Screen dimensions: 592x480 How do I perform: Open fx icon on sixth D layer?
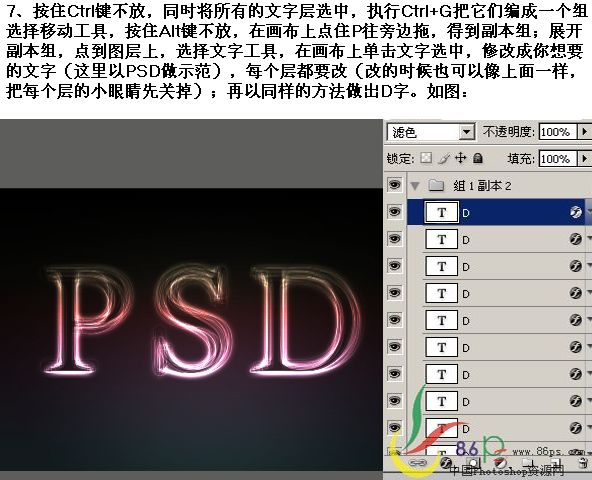[575, 347]
